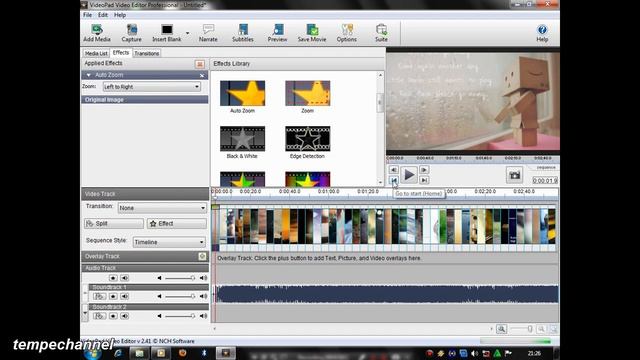The width and height of the screenshot is (640, 360).
Task: Click the large Play button in preview
Action: point(409,175)
